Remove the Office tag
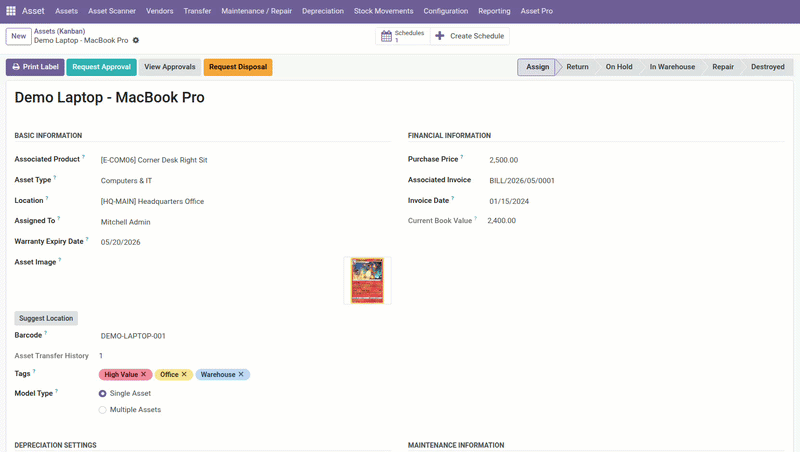 point(184,374)
